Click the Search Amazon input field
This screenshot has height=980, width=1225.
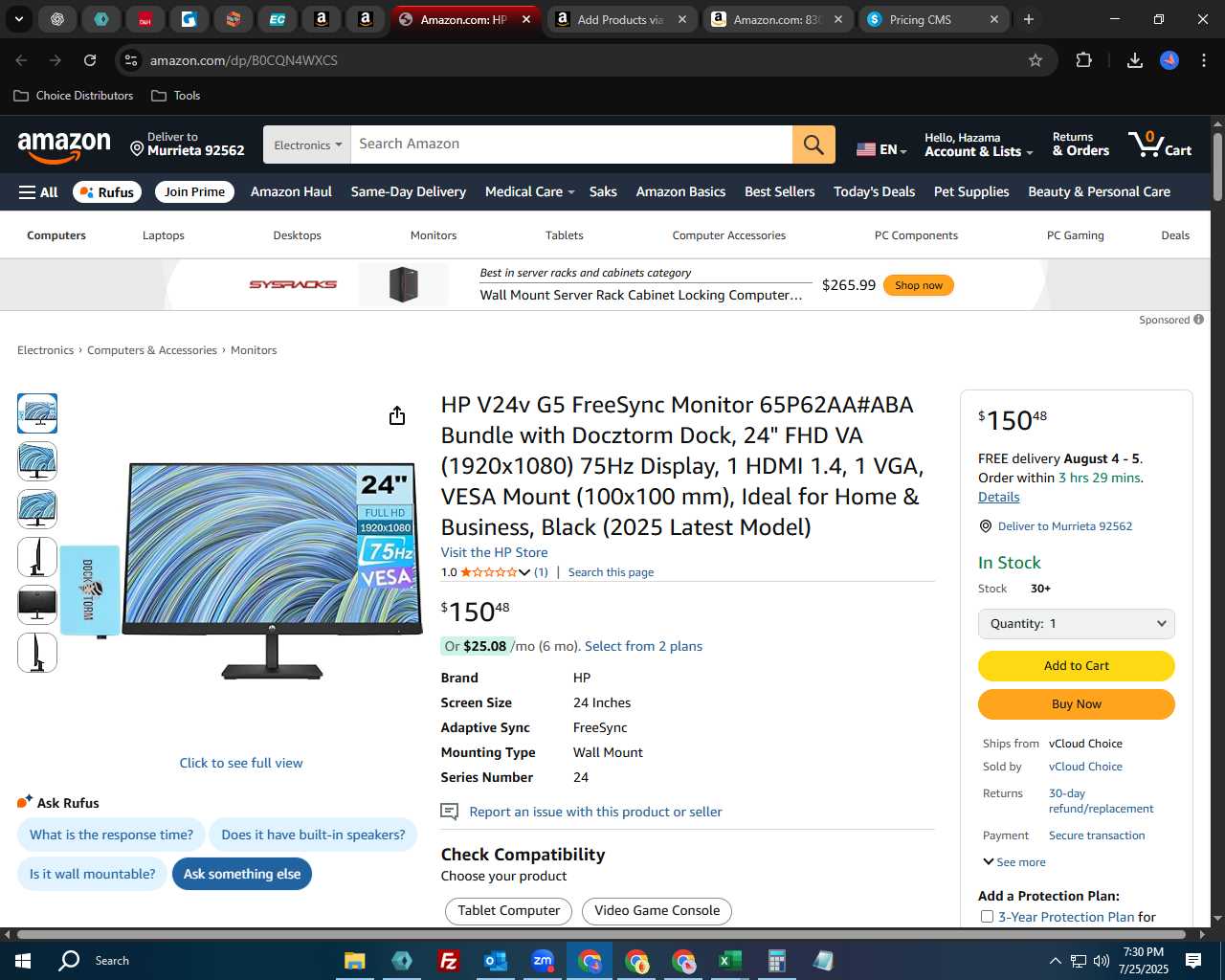click(571, 145)
